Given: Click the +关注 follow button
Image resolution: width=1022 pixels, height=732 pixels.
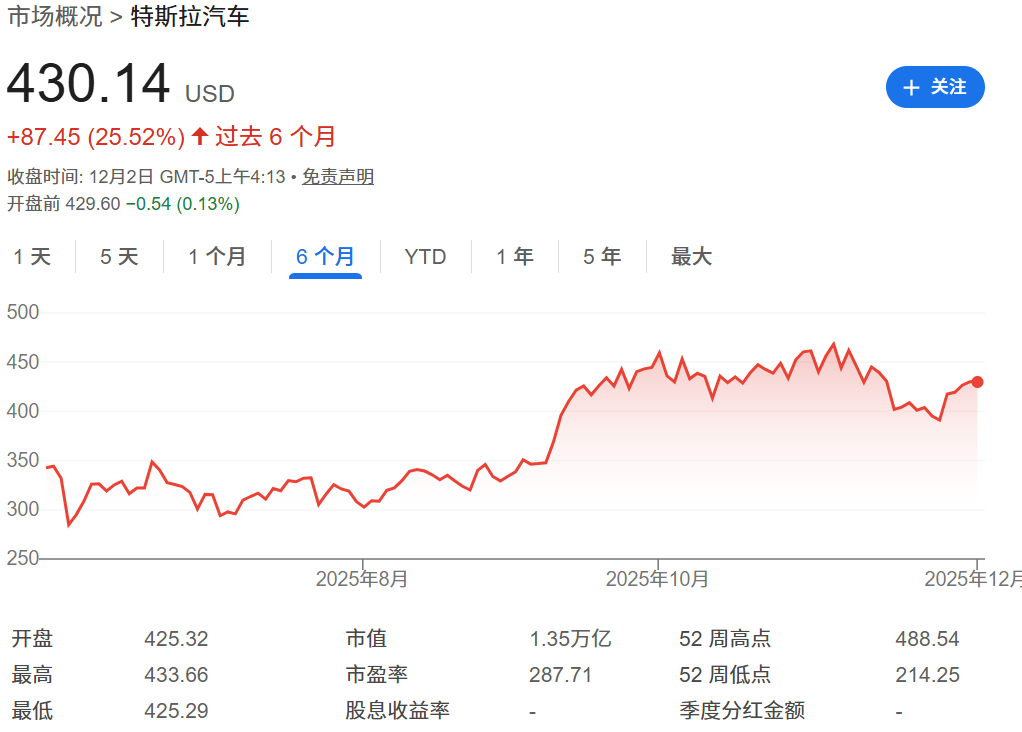Looking at the screenshot, I should [935, 87].
